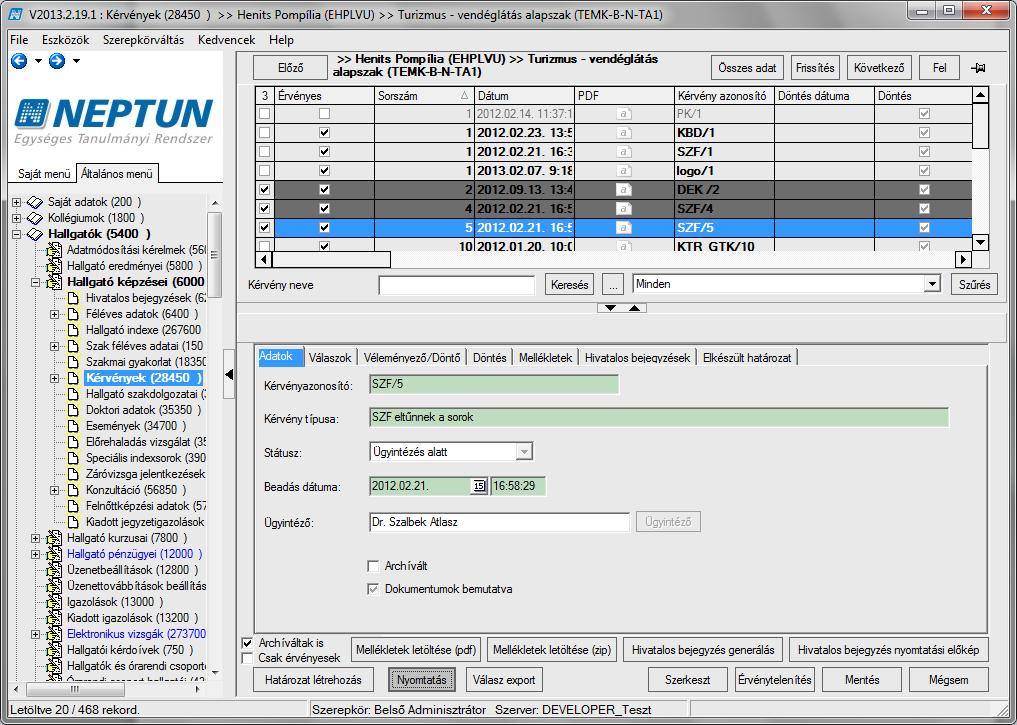Click the Ügyintéző text field

coord(499,522)
